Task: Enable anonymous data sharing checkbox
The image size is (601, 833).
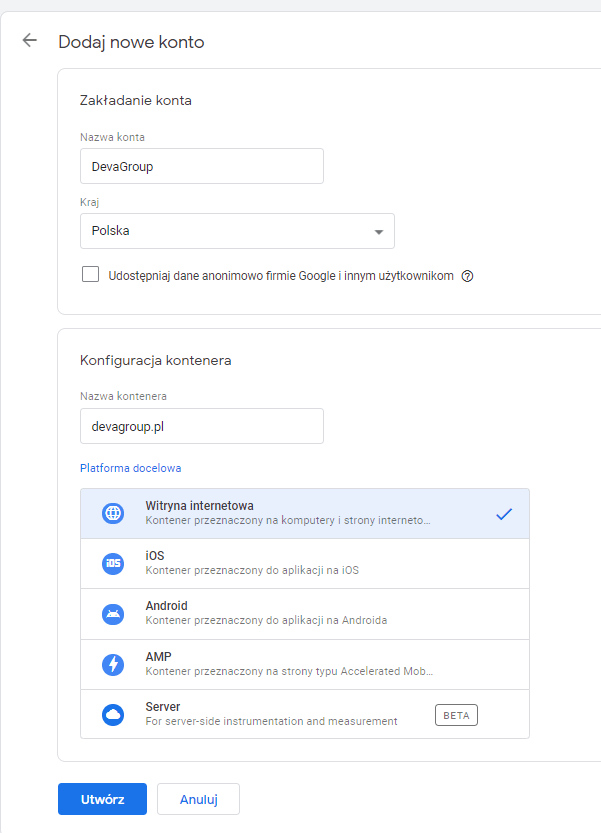Action: click(91, 275)
